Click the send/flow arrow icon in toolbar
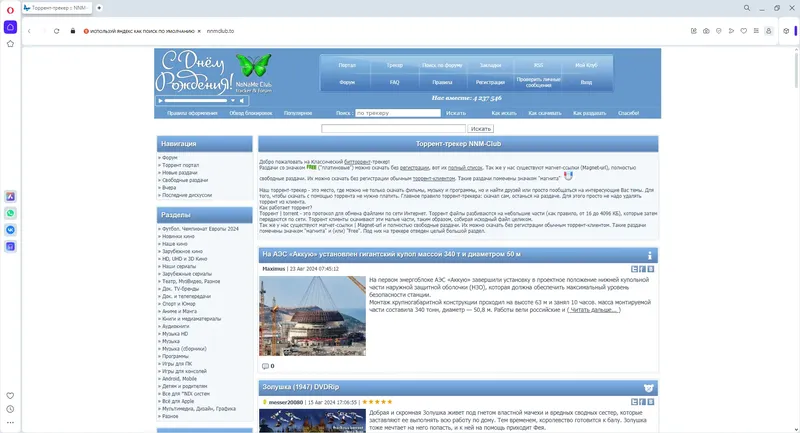The image size is (800, 433). point(731,31)
